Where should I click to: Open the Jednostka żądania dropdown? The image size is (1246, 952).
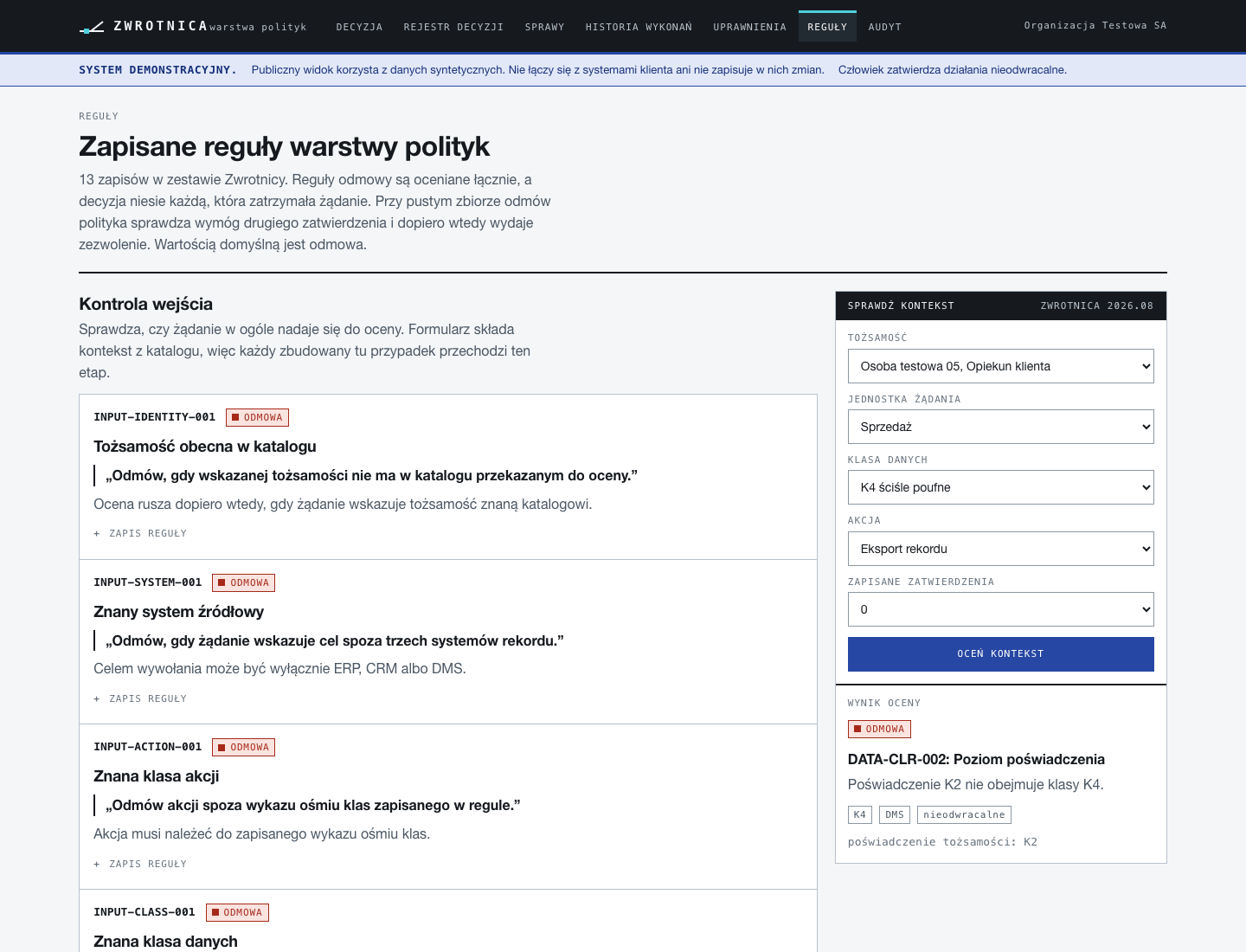(1001, 427)
